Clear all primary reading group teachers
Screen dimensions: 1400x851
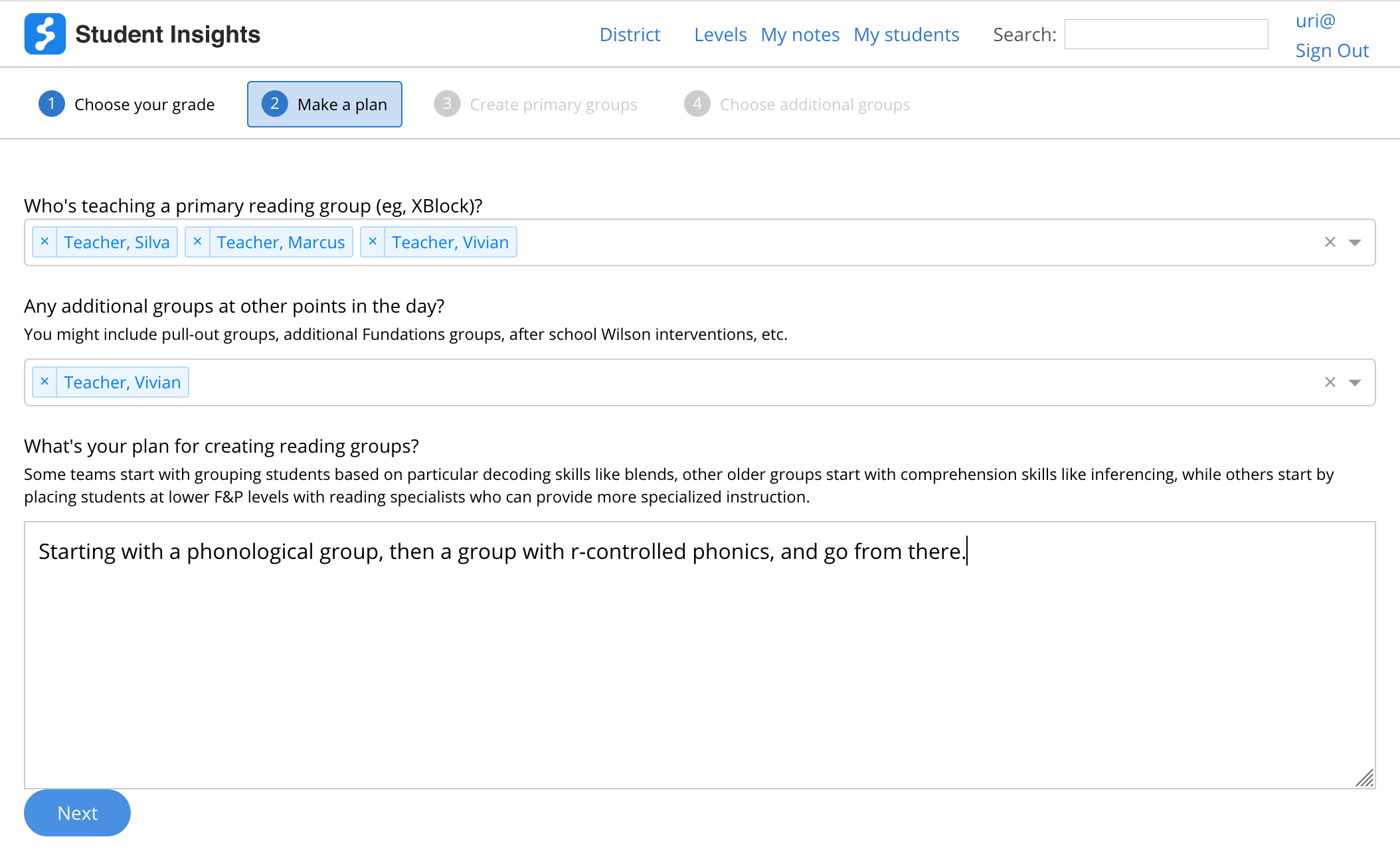tap(1330, 242)
